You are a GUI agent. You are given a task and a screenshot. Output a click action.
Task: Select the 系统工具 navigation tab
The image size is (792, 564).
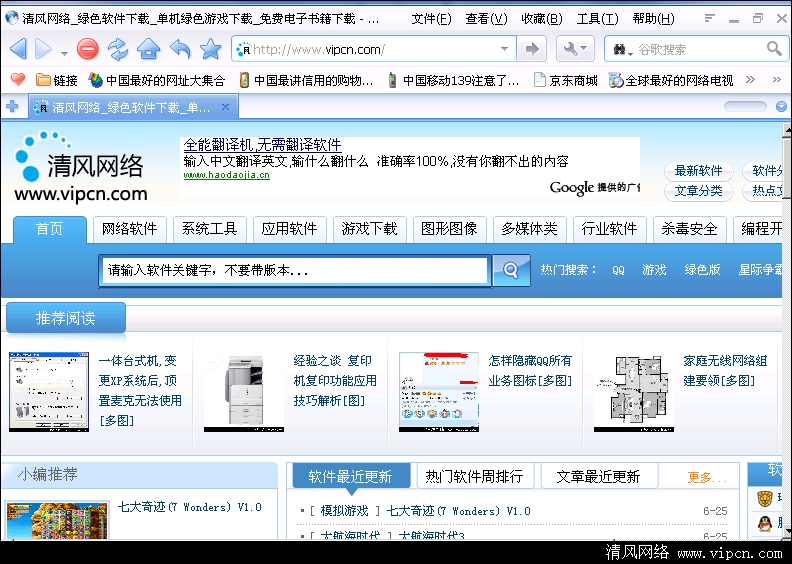[x=210, y=229]
